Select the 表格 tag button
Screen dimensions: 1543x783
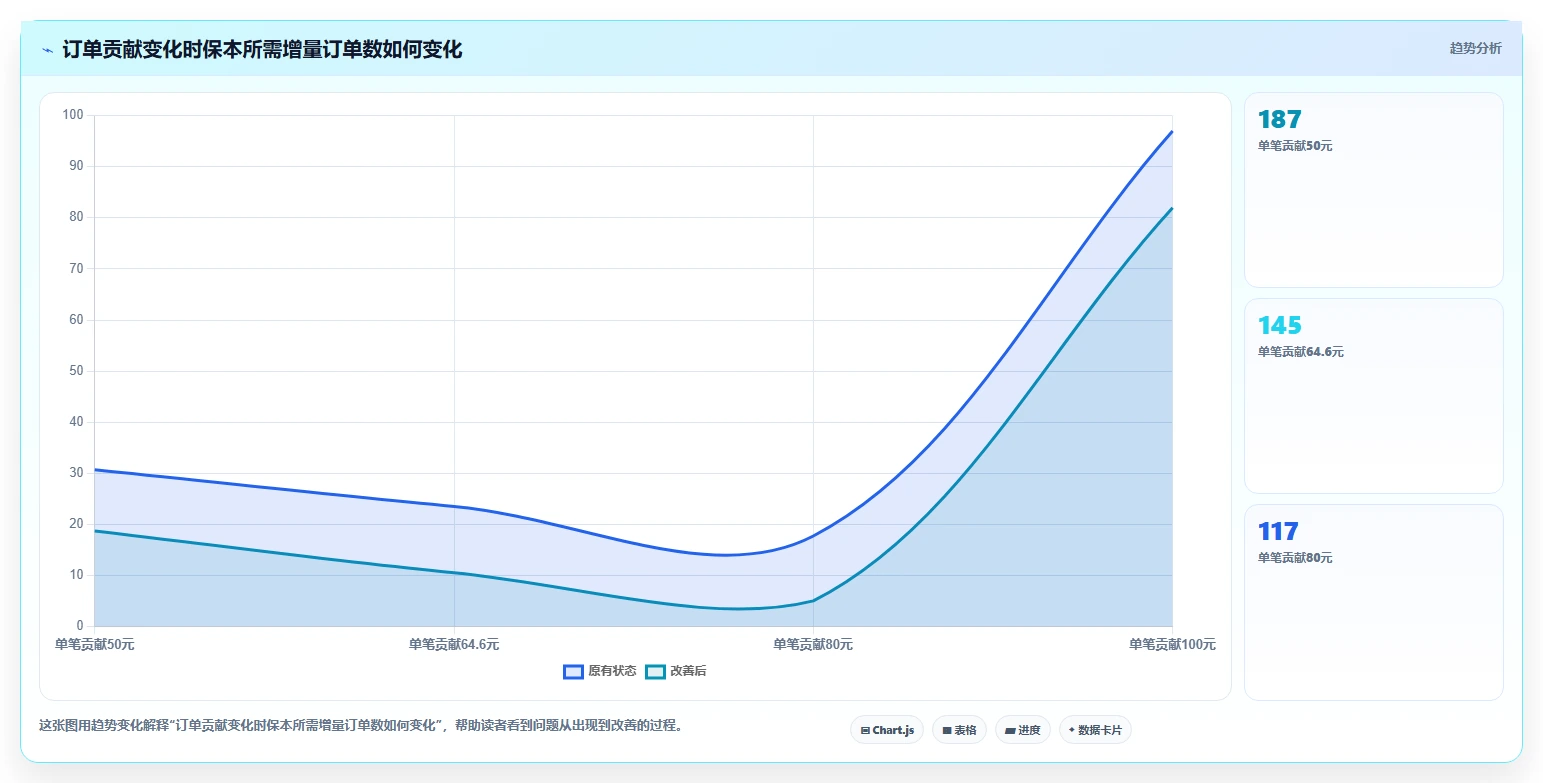[x=959, y=730]
